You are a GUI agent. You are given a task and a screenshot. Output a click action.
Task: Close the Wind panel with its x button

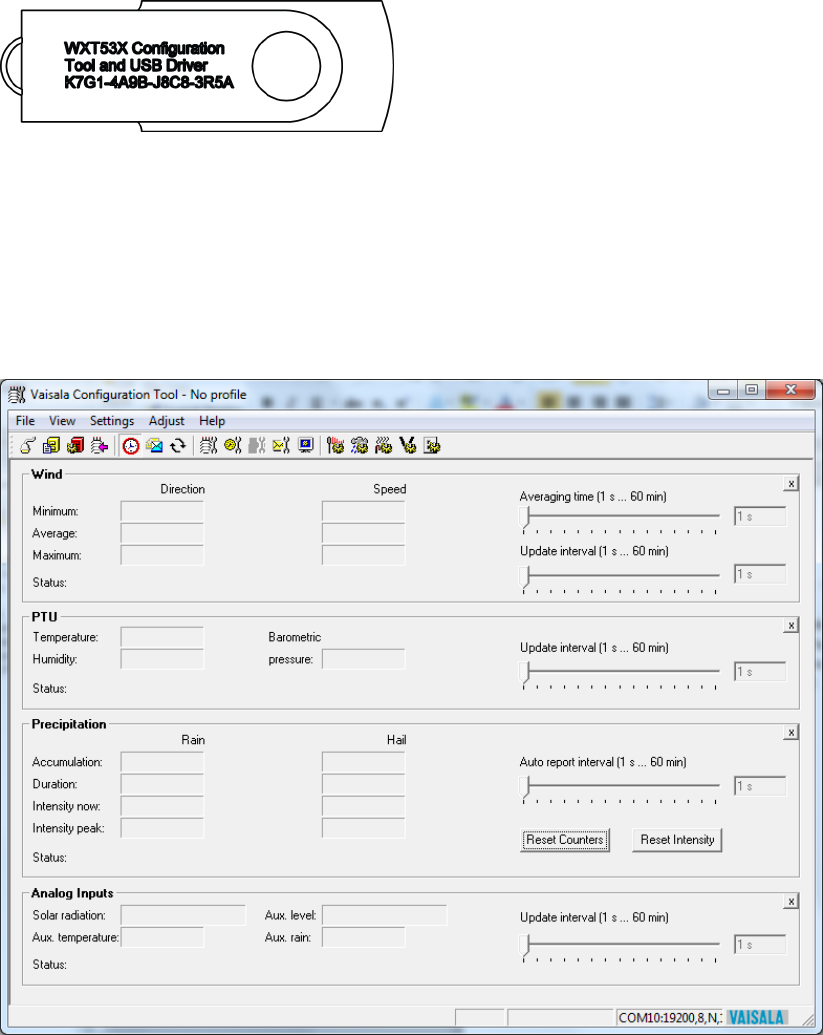791,484
